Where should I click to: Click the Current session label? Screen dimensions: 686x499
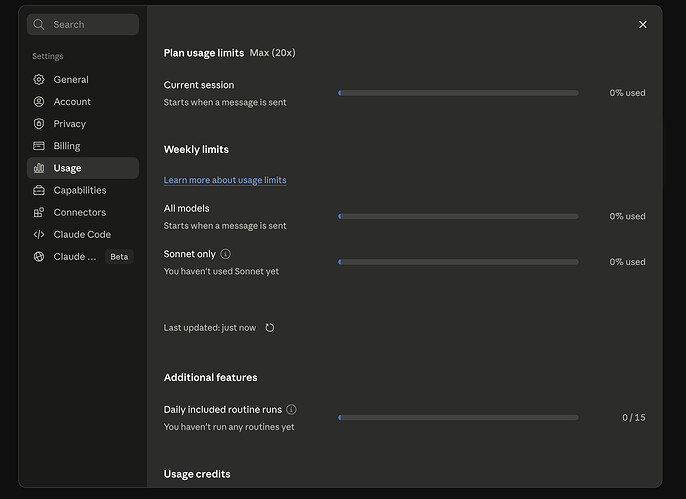click(x=199, y=85)
